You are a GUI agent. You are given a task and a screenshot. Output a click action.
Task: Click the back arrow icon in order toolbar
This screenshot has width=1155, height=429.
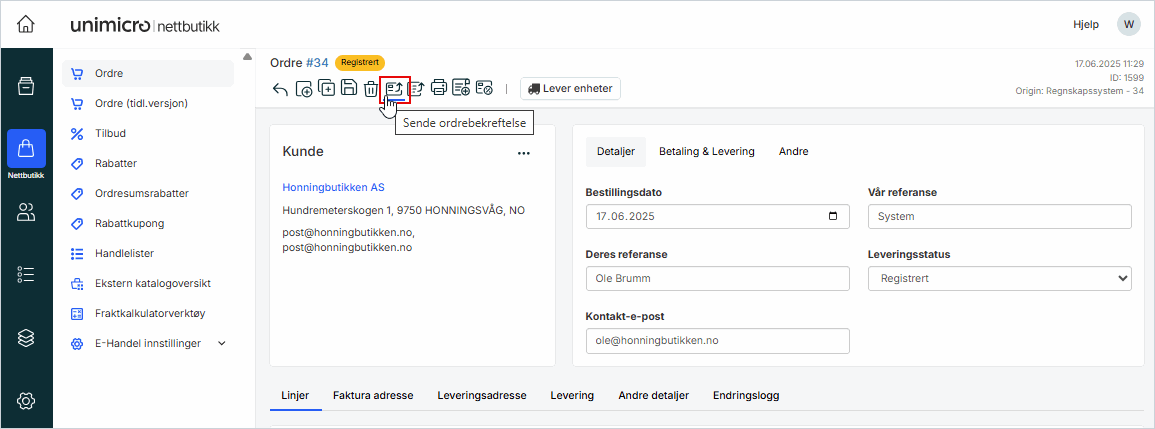point(280,89)
